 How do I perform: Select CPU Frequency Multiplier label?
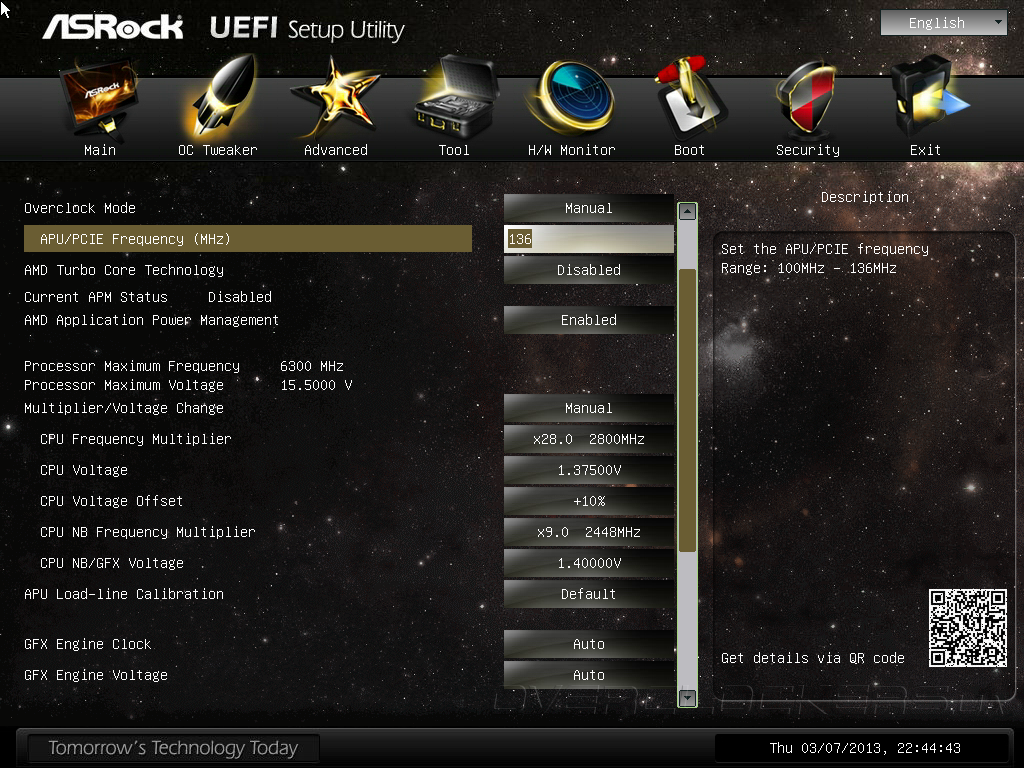click(x=136, y=439)
